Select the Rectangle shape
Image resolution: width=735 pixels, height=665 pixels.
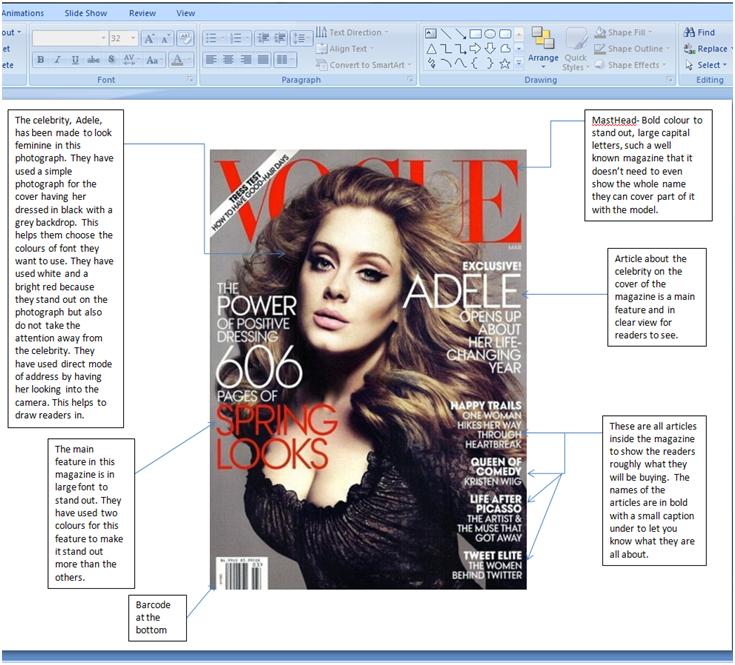(x=475, y=33)
